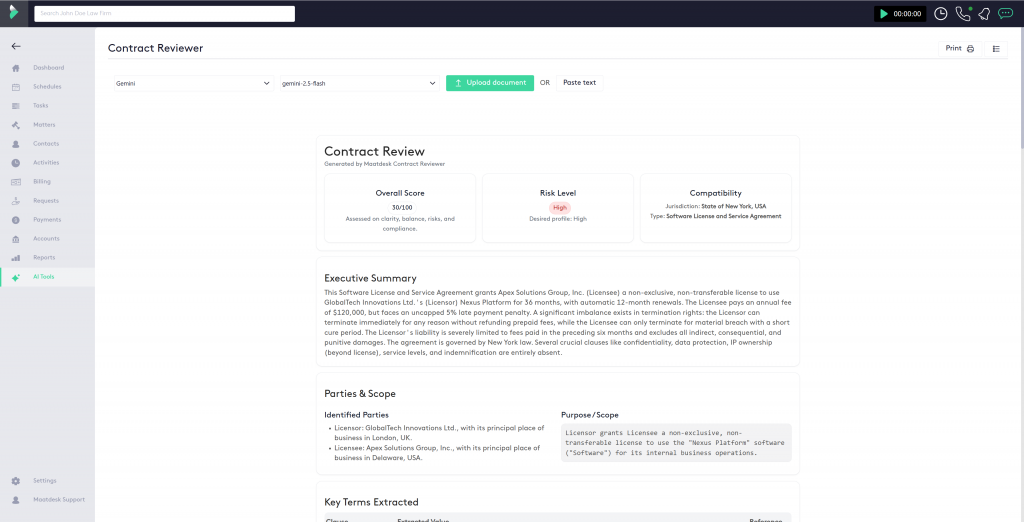Go to Schedules in sidebar
The image size is (1024, 522).
[47, 87]
